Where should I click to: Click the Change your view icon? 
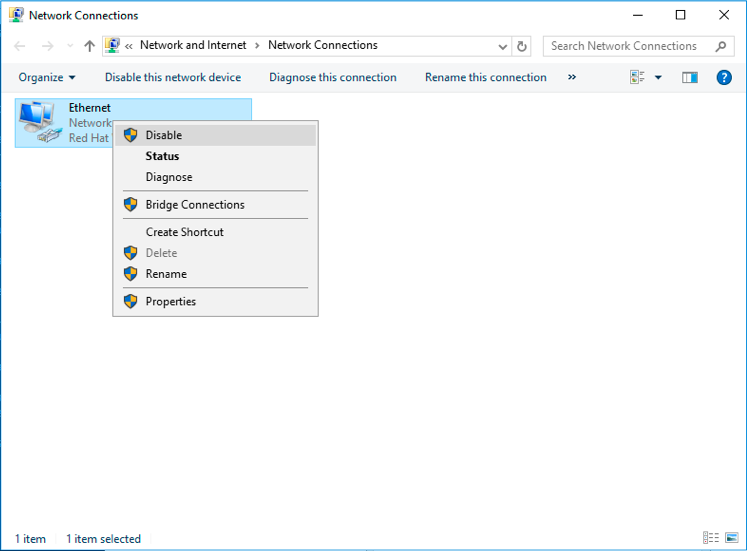coord(637,77)
